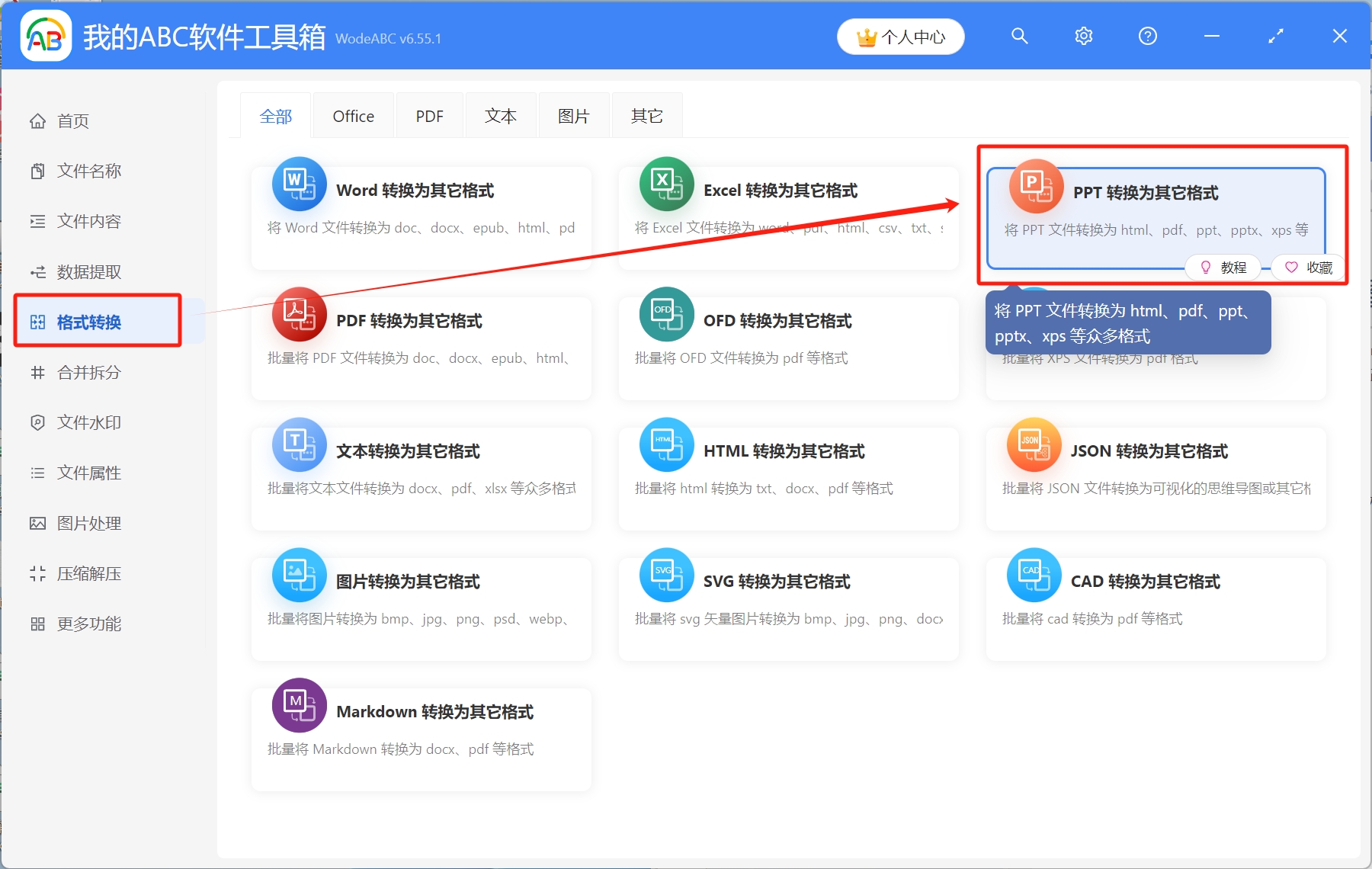Select the CAD conversion tool icon
This screenshot has height=869, width=1372.
pyautogui.click(x=1034, y=575)
